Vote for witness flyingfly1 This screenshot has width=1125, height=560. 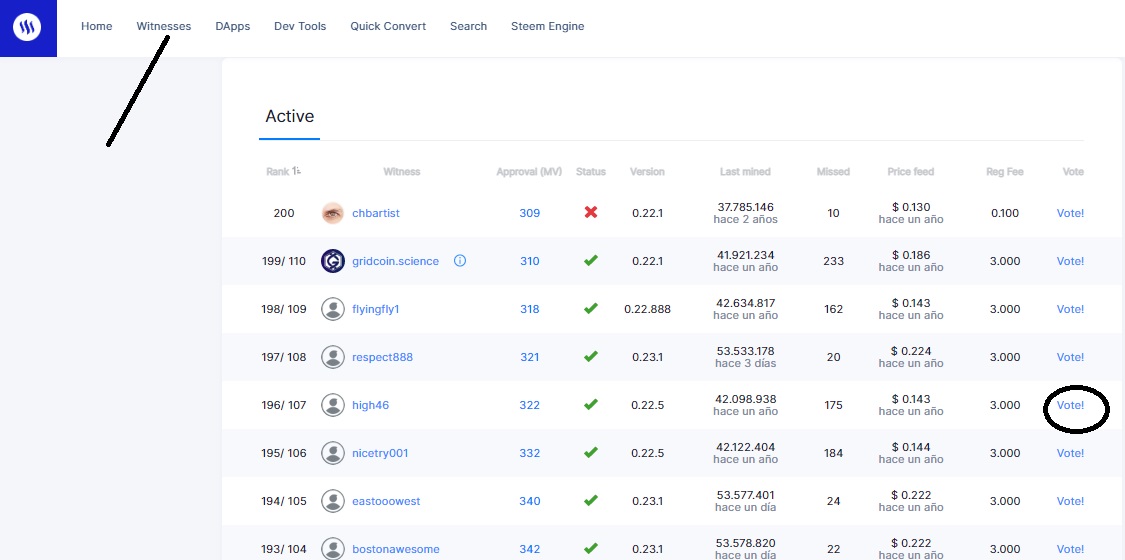pyautogui.click(x=1070, y=309)
